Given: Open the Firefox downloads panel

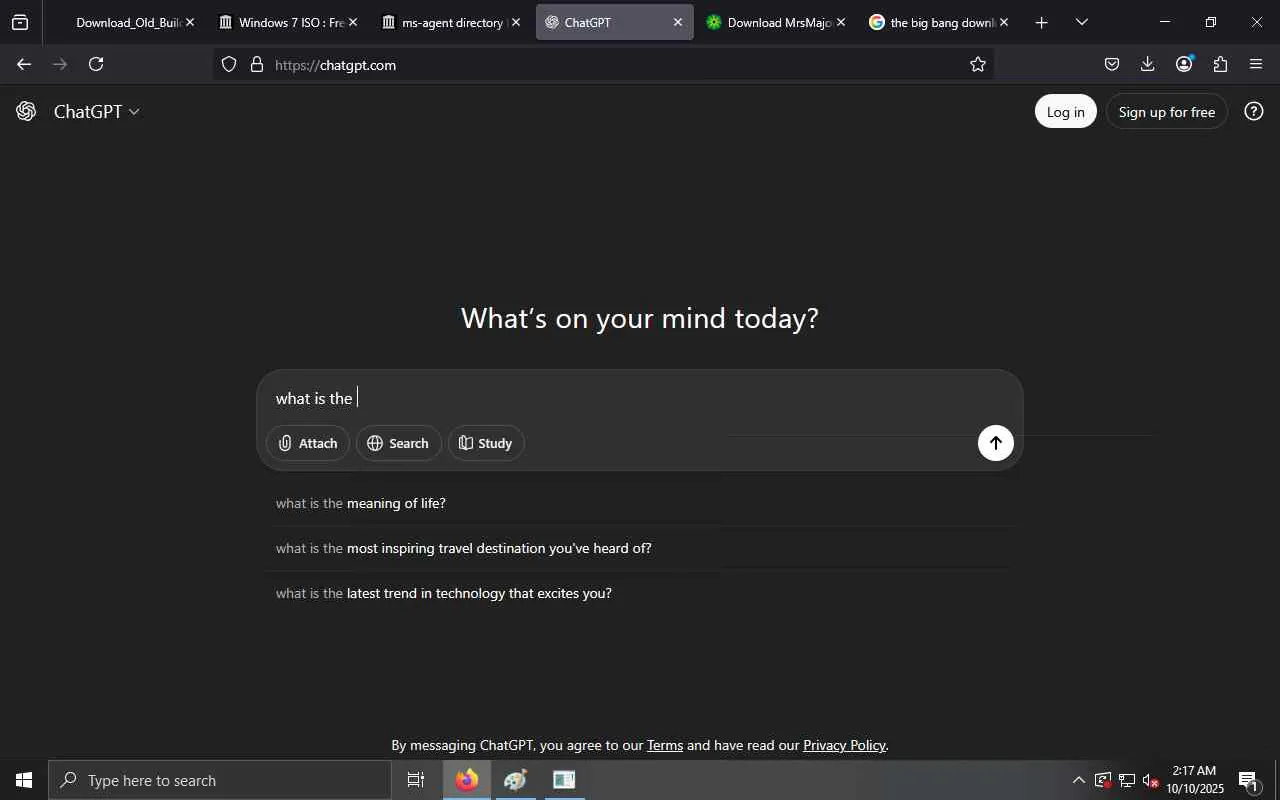Looking at the screenshot, I should click(x=1148, y=64).
